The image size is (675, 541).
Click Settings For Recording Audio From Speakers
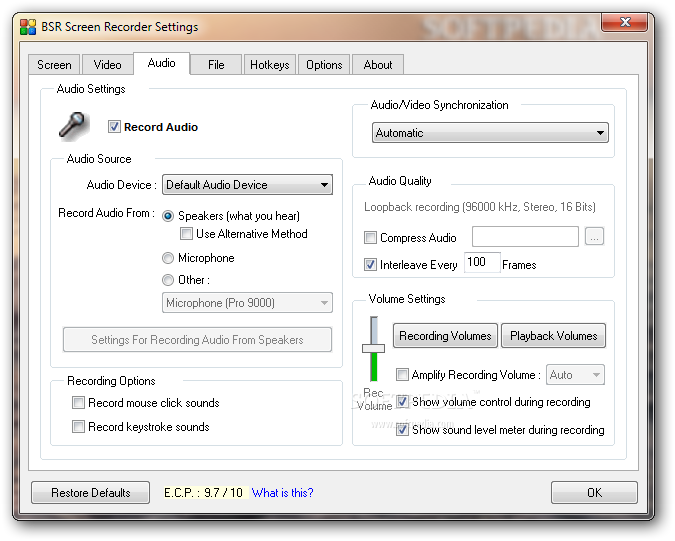coord(197,340)
